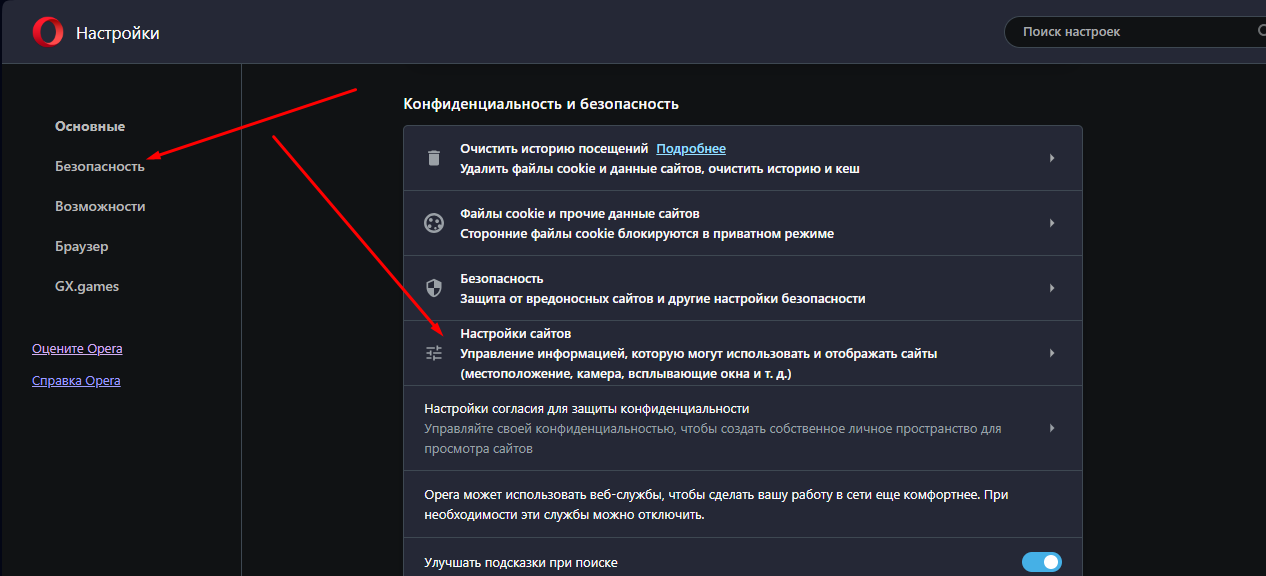Viewport: 1266px width, 576px height.
Task: Open the Оцените Opera link
Action: click(x=77, y=348)
